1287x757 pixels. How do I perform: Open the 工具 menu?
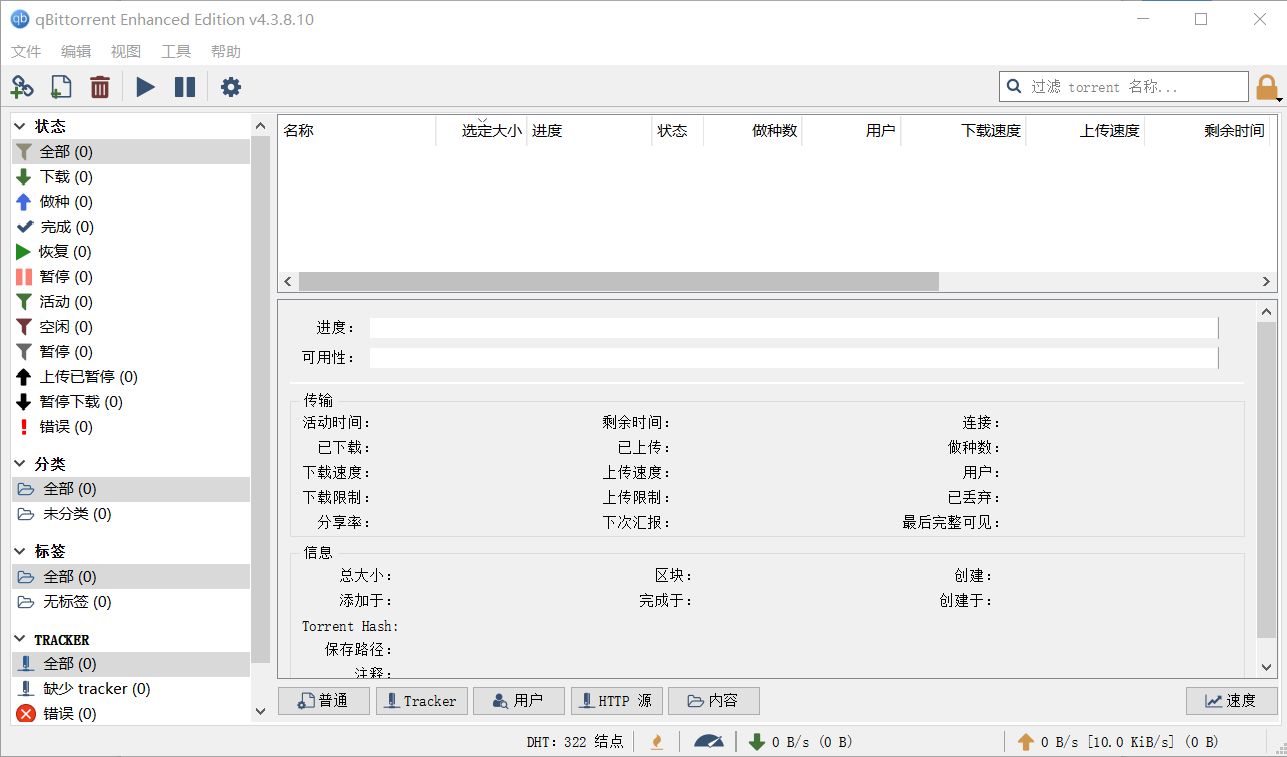pos(176,52)
